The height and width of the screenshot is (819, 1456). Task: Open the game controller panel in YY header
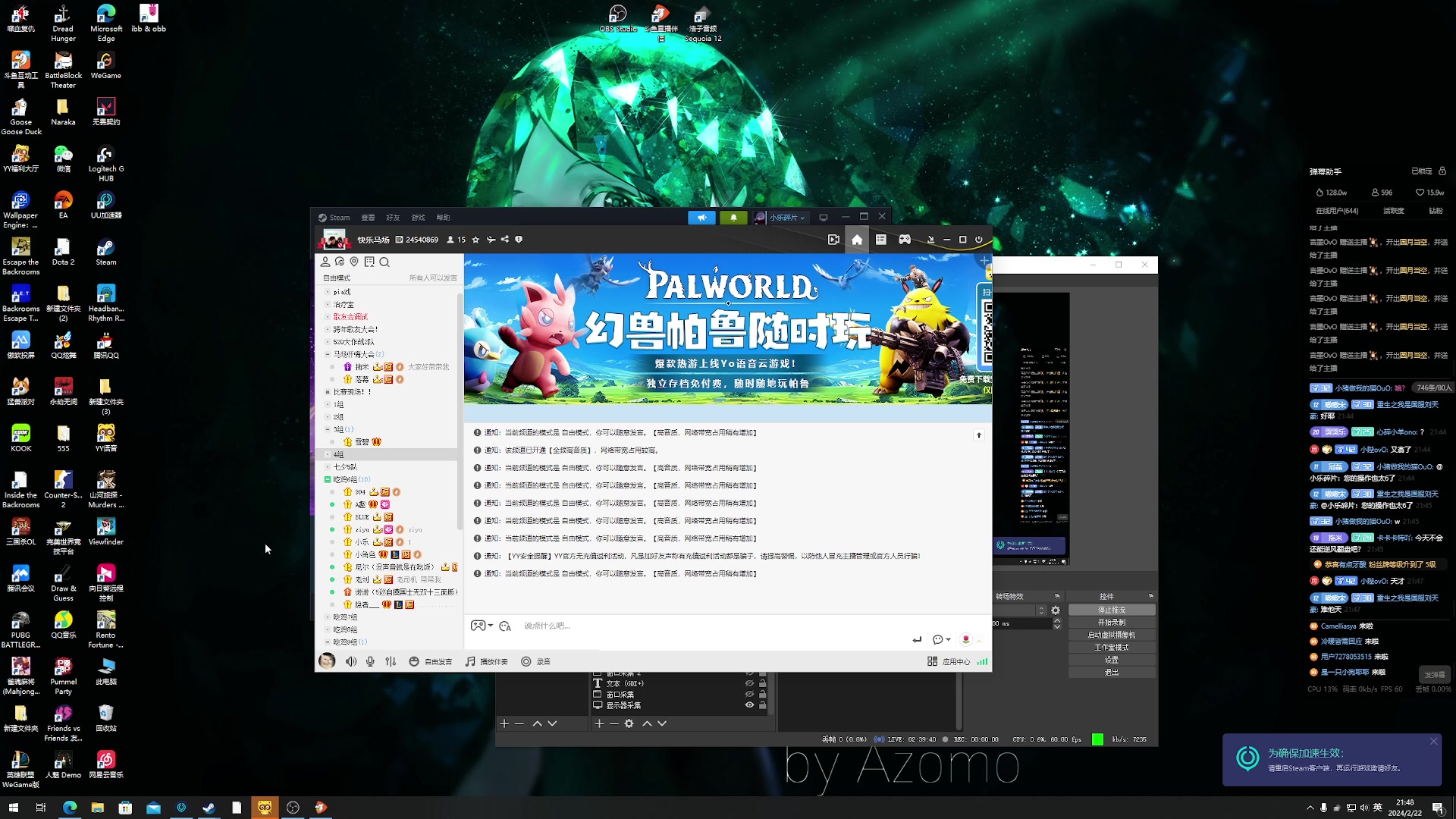pos(905,240)
